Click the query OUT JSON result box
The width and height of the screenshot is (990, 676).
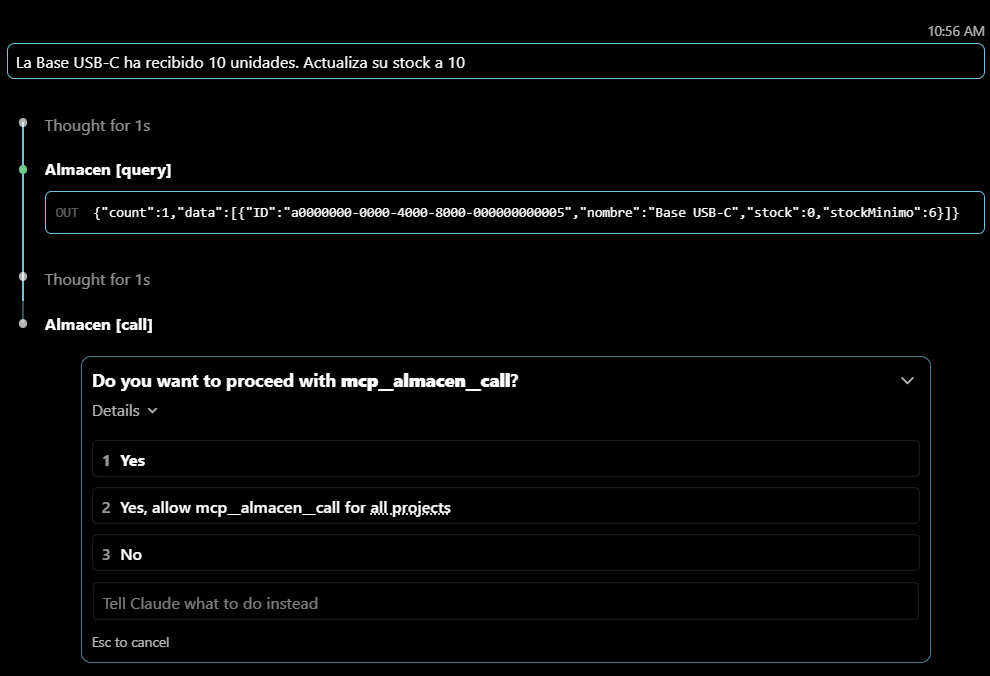pyautogui.click(x=515, y=213)
